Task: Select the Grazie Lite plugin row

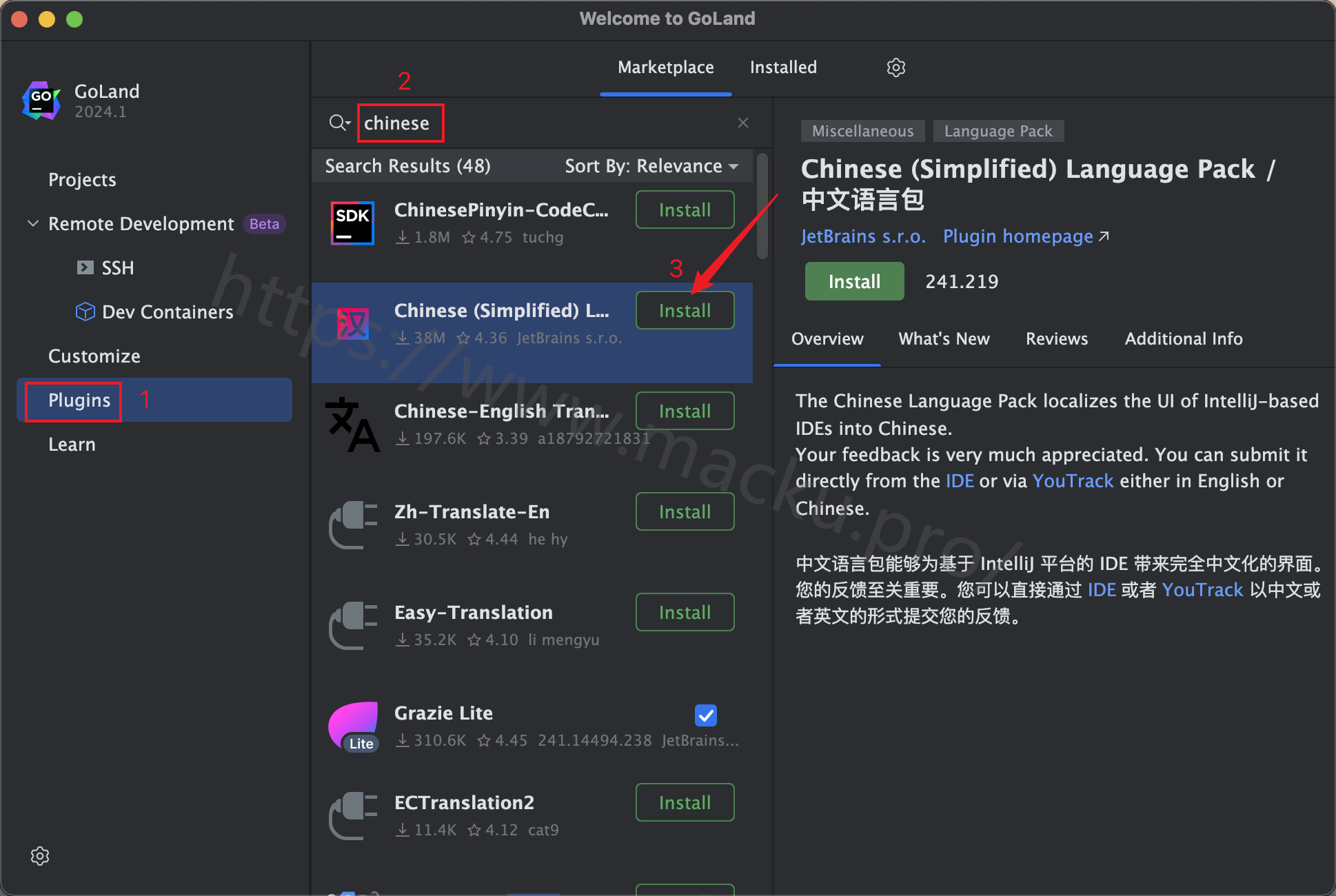Action: tap(532, 726)
